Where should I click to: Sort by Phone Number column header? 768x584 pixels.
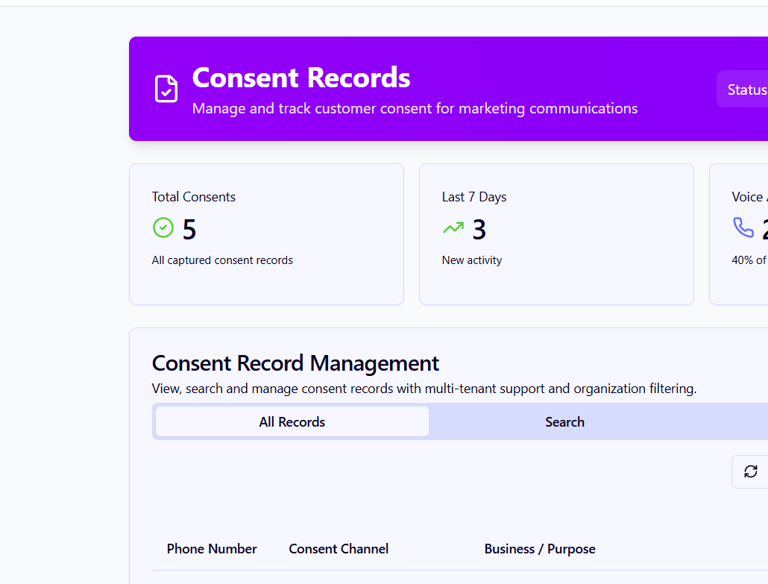tap(212, 549)
